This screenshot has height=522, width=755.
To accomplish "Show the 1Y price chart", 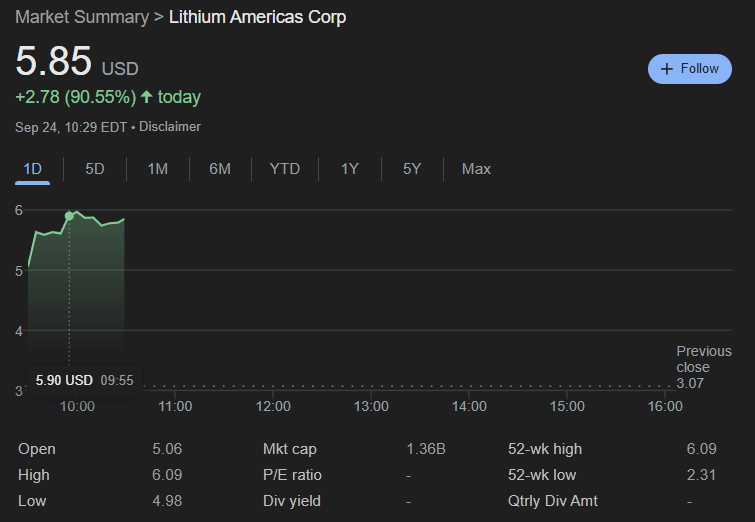I will (350, 169).
